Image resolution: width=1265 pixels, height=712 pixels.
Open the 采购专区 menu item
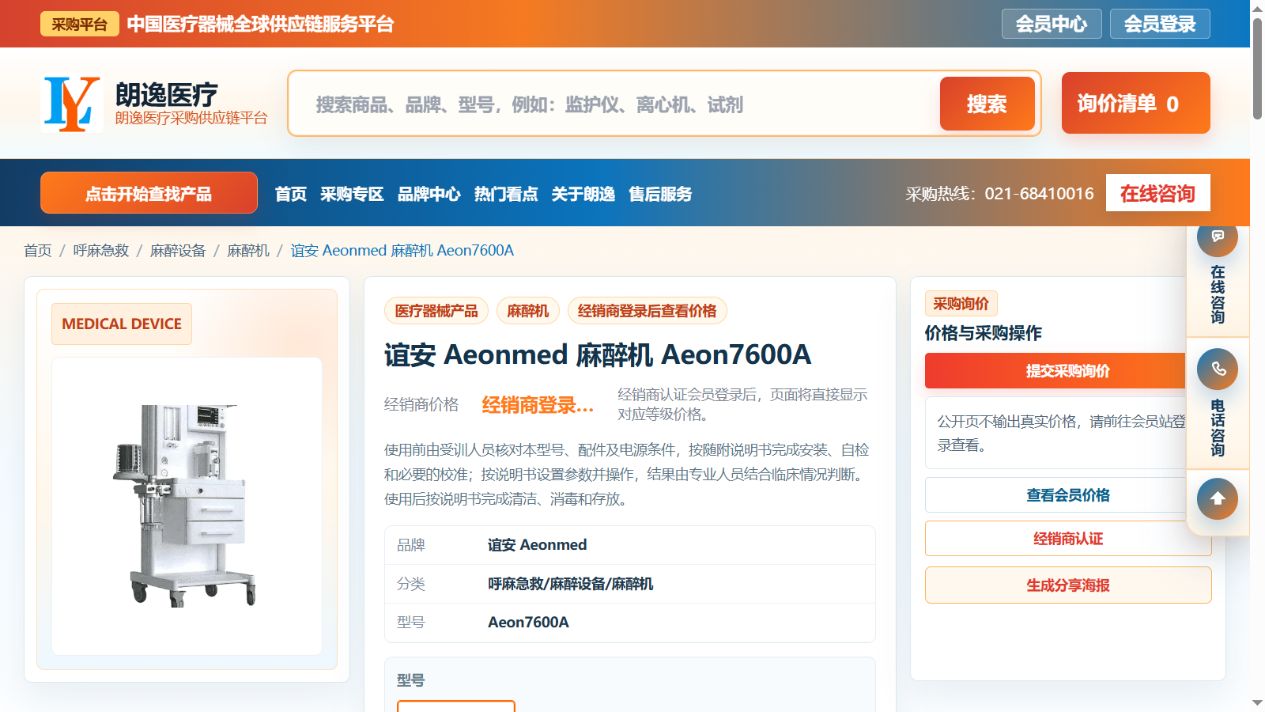tap(352, 194)
